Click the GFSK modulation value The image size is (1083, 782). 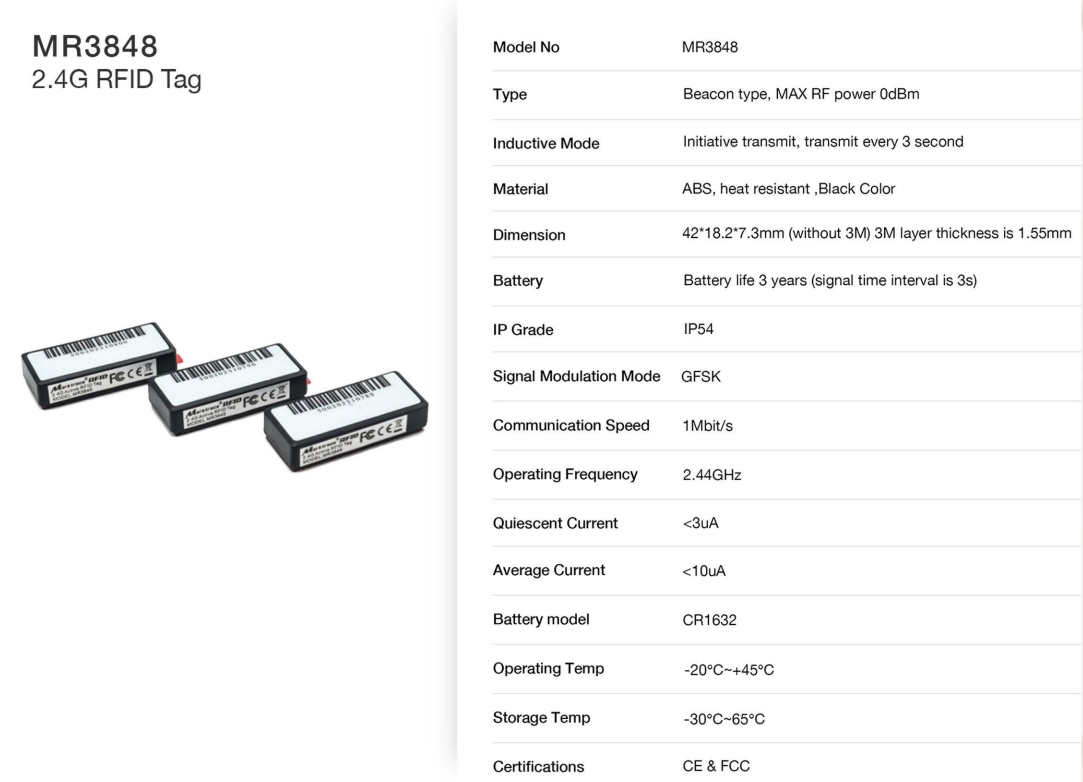coord(700,376)
